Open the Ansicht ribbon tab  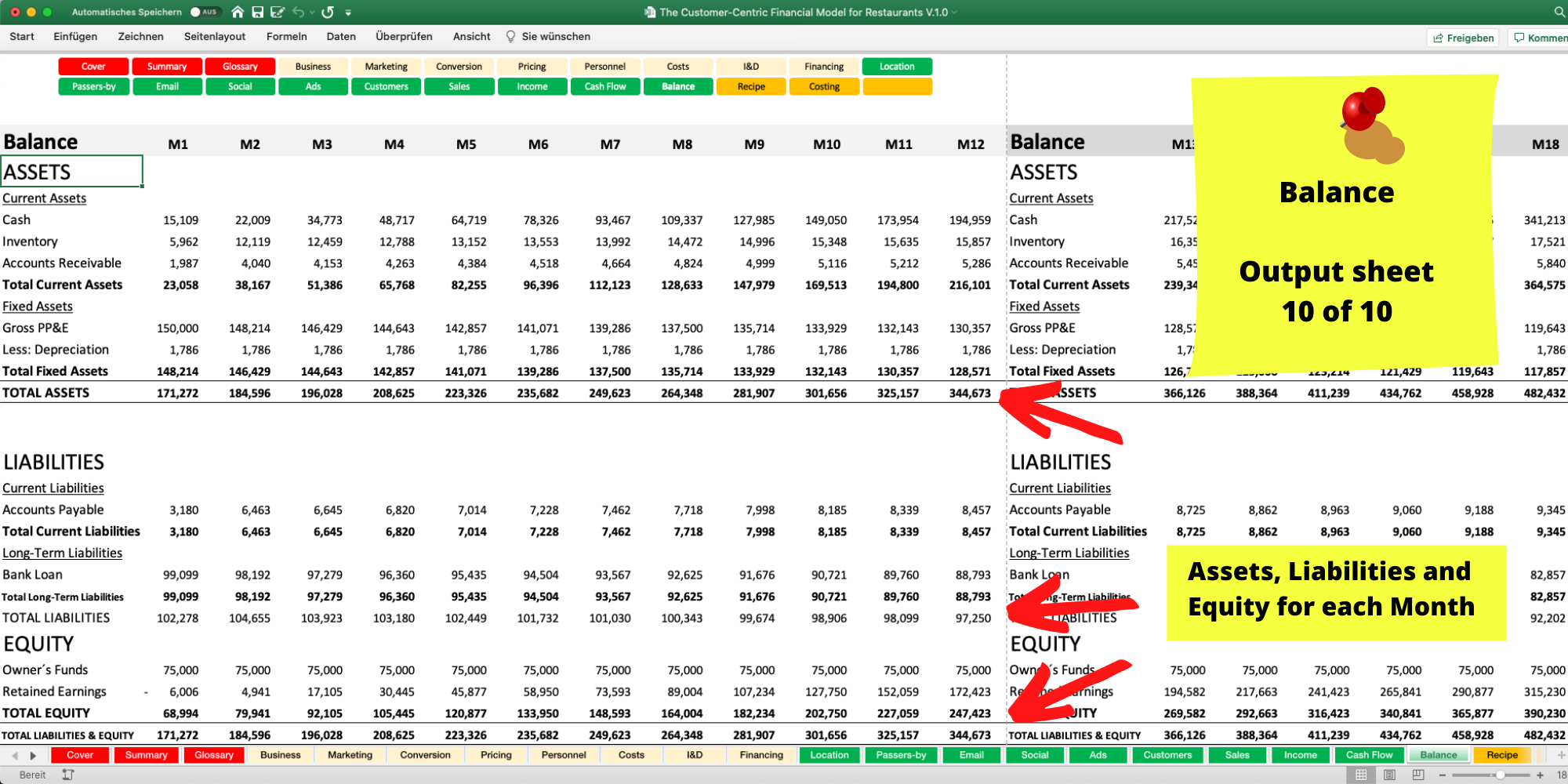[x=471, y=36]
